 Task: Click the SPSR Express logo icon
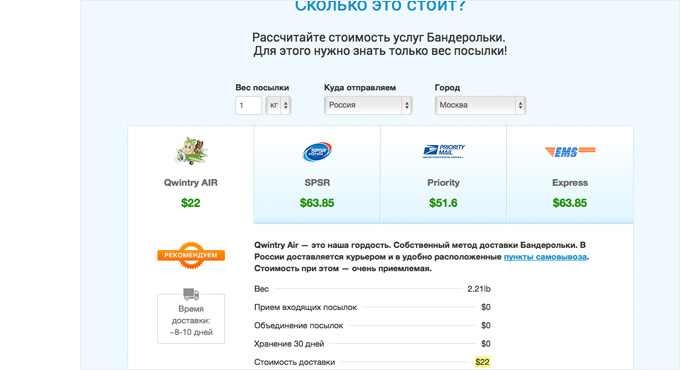(317, 152)
